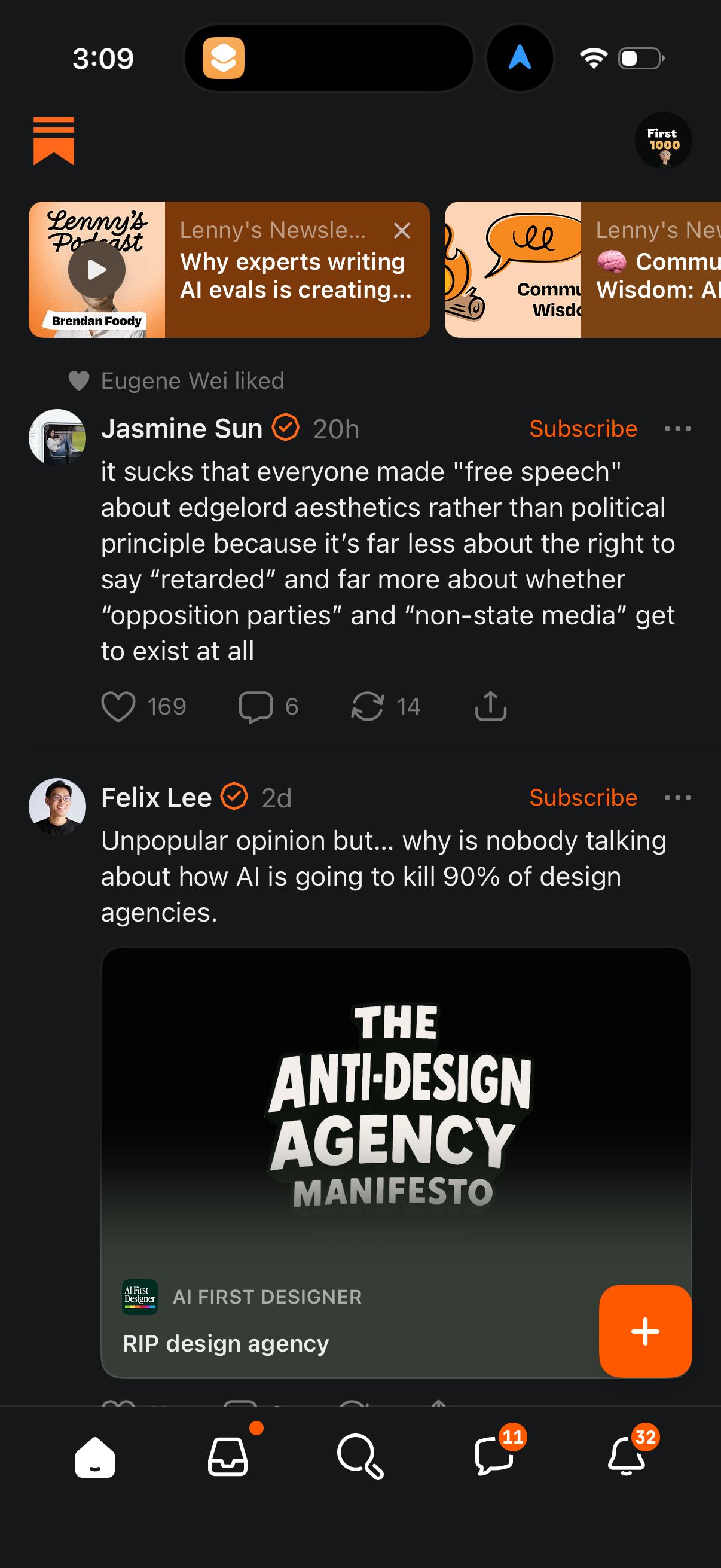Open the First 1000 profile avatar

click(x=663, y=141)
